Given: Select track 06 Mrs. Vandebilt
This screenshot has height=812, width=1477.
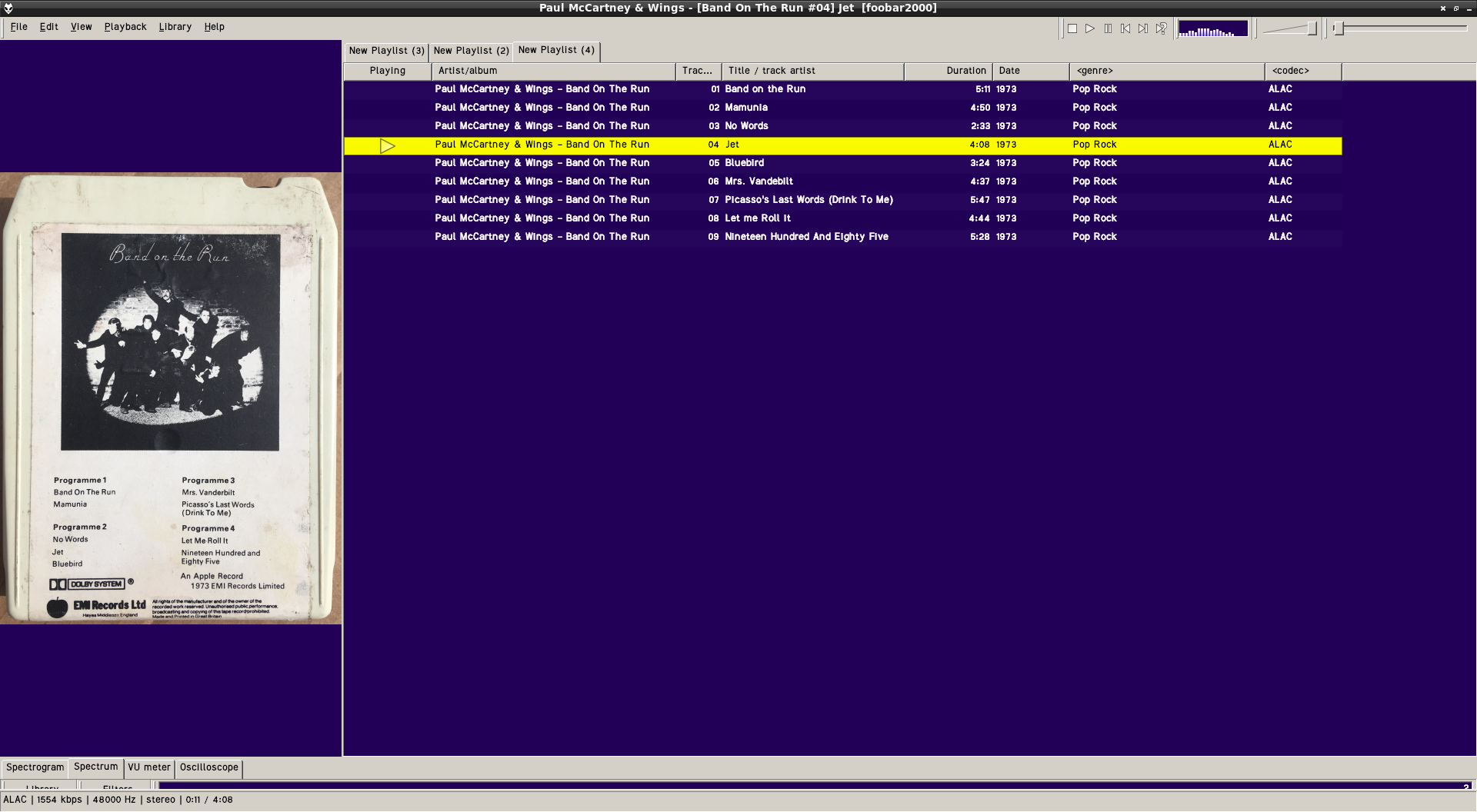Looking at the screenshot, I should (x=842, y=181).
